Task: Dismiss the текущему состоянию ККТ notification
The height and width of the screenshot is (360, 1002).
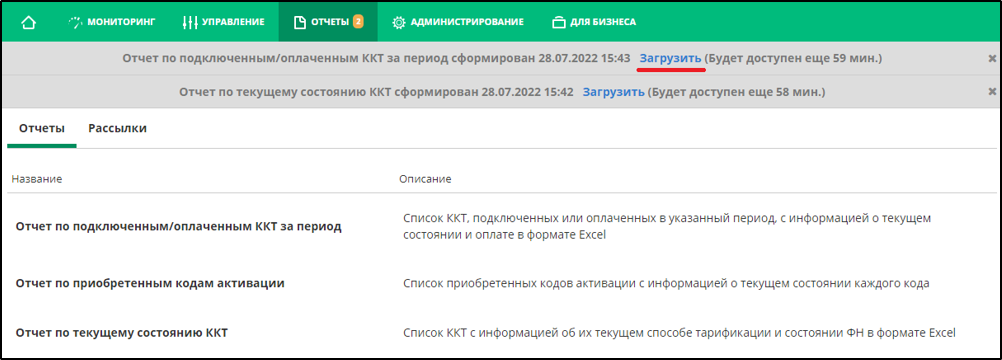Action: click(x=992, y=92)
